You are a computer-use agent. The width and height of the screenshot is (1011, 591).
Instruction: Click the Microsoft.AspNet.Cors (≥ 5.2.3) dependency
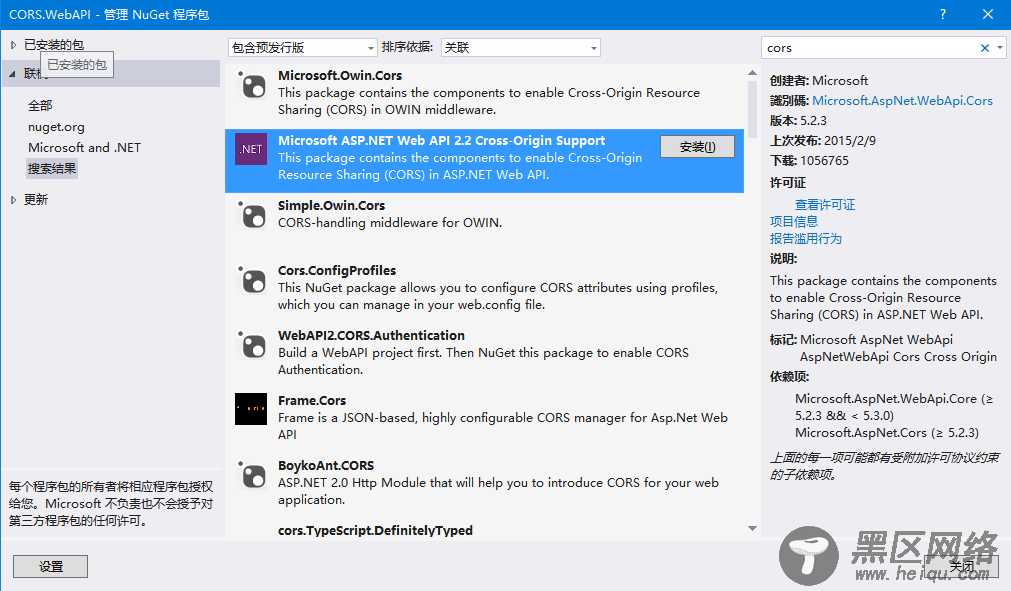(887, 432)
